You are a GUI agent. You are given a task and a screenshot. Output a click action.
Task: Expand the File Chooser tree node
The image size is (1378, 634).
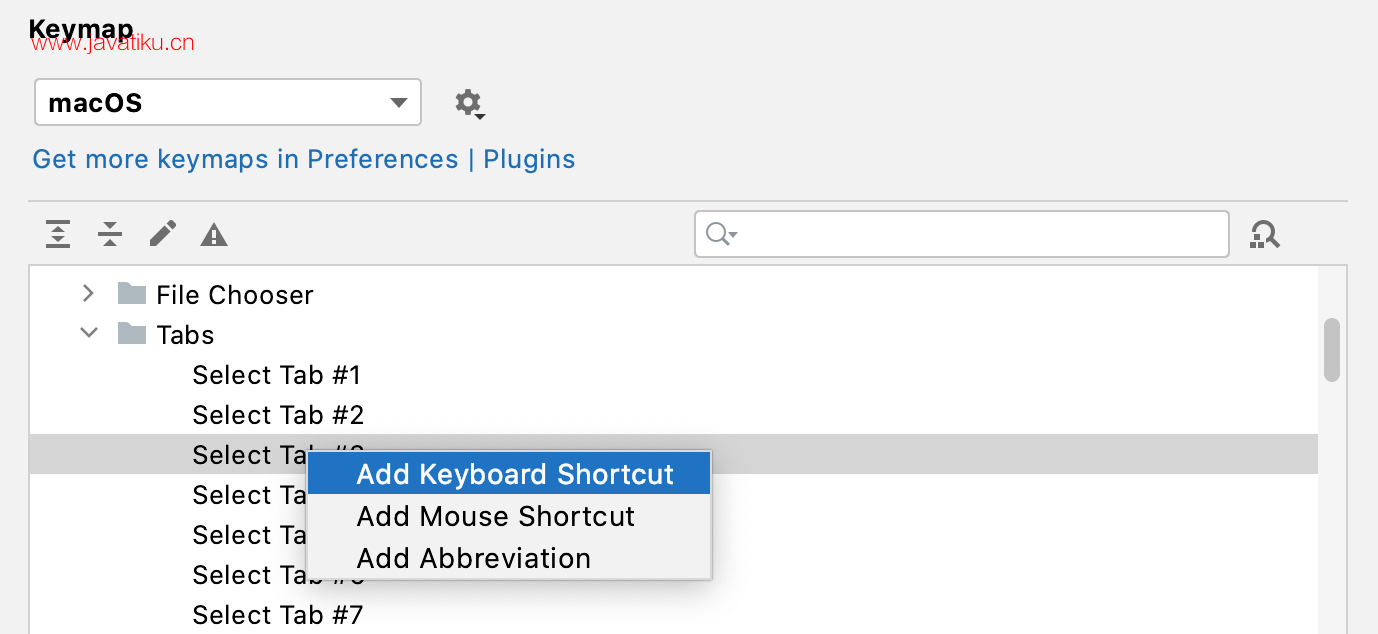(x=89, y=293)
